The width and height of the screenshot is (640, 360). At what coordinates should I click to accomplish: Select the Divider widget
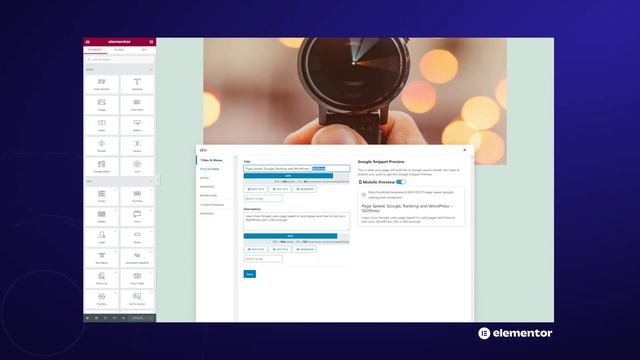click(x=102, y=146)
